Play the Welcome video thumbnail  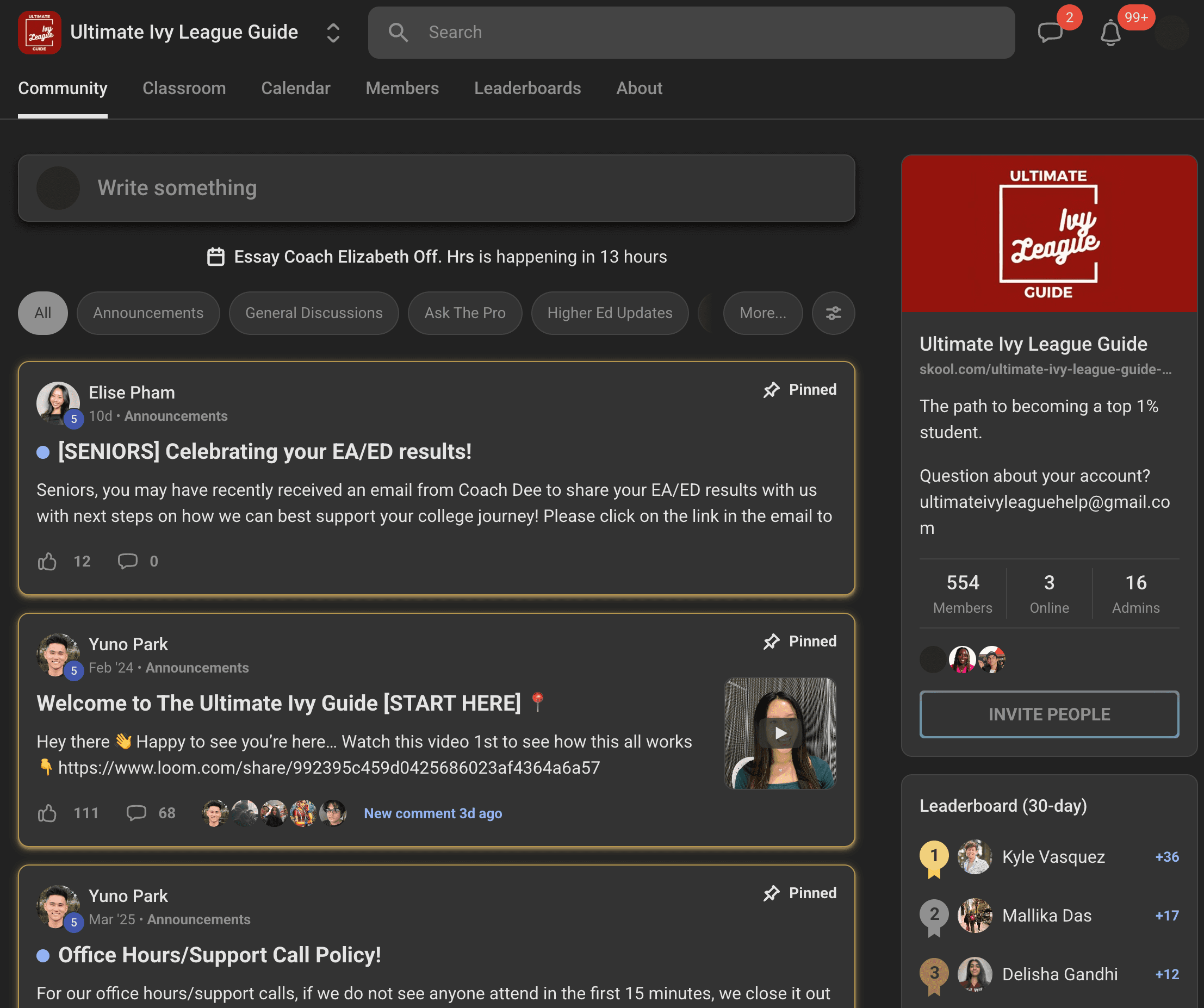point(780,733)
